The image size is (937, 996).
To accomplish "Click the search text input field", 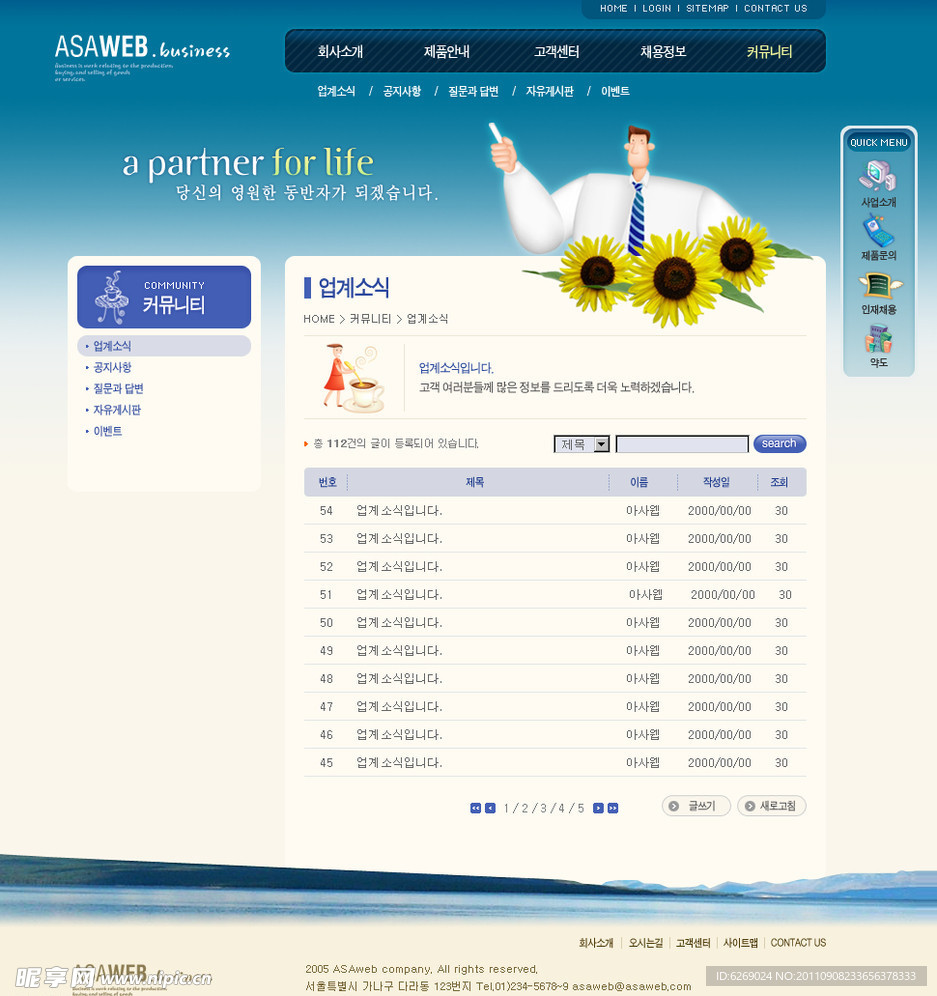I will tap(681, 444).
